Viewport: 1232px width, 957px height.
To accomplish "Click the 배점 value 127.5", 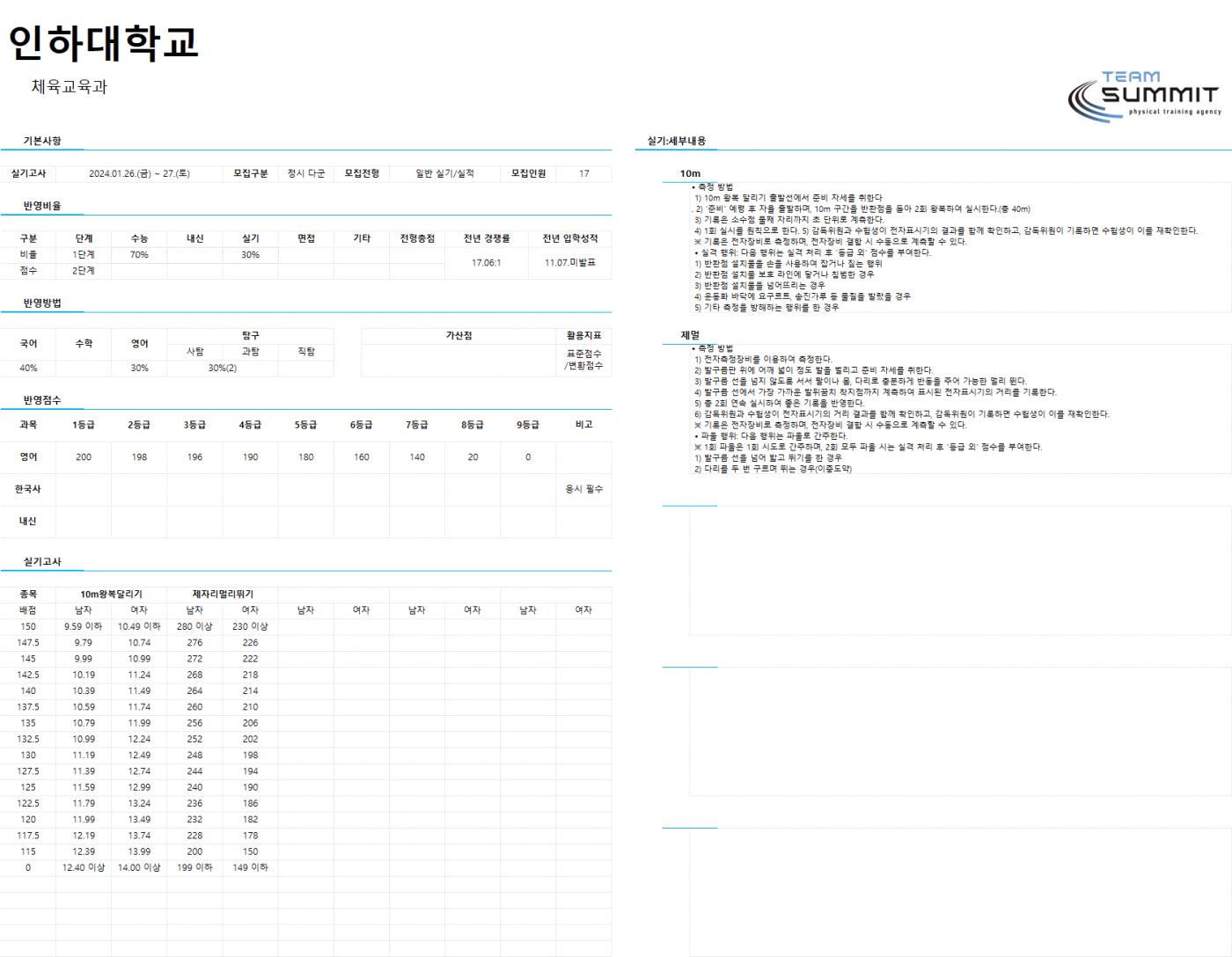I will [28, 771].
